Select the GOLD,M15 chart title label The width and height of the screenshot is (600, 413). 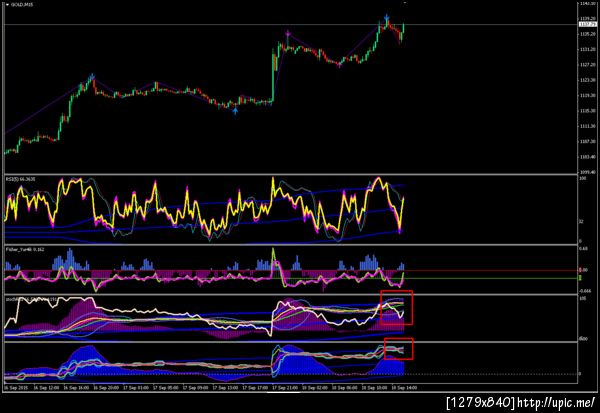[22, 5]
